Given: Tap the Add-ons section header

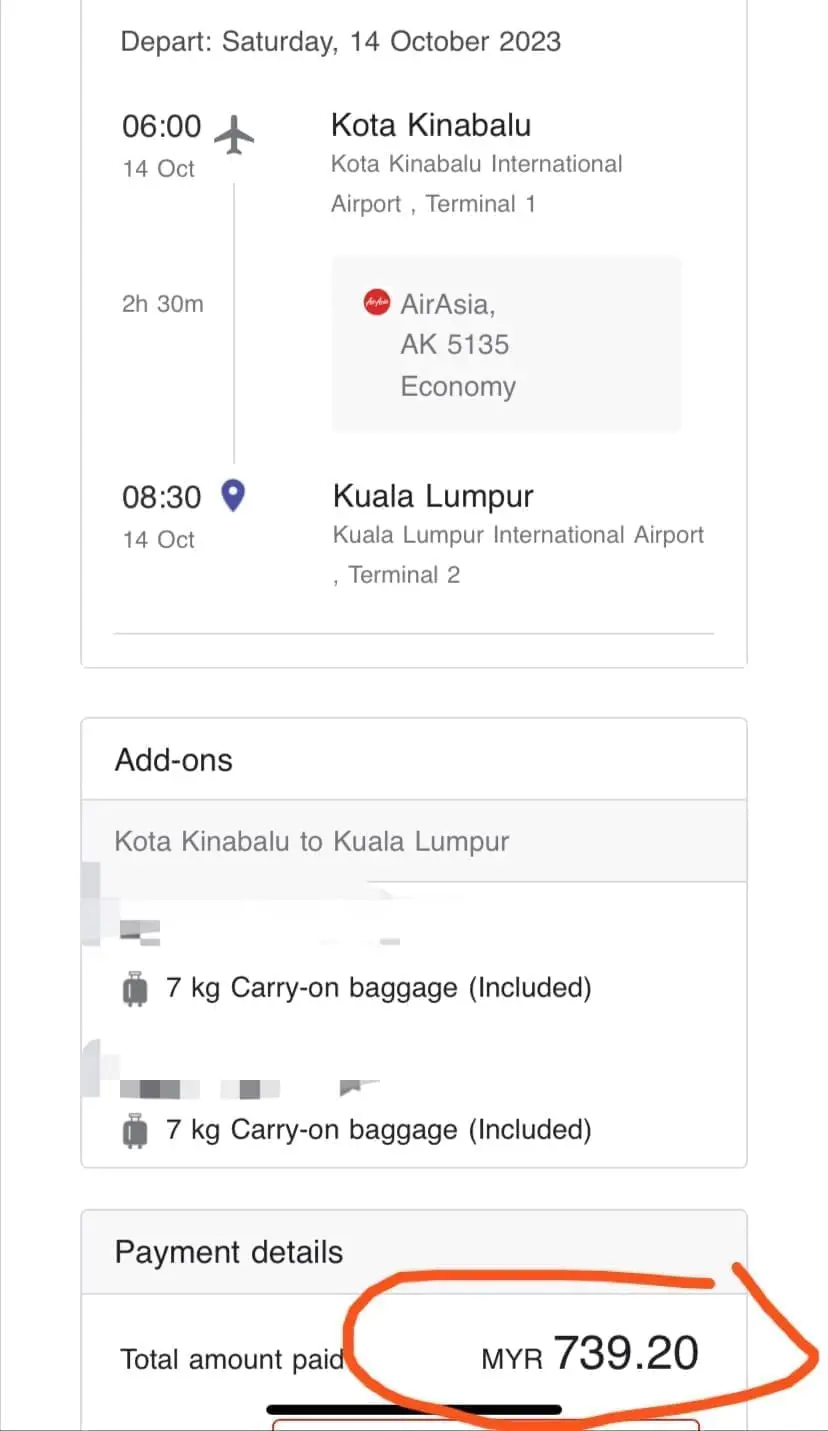Looking at the screenshot, I should [x=174, y=760].
